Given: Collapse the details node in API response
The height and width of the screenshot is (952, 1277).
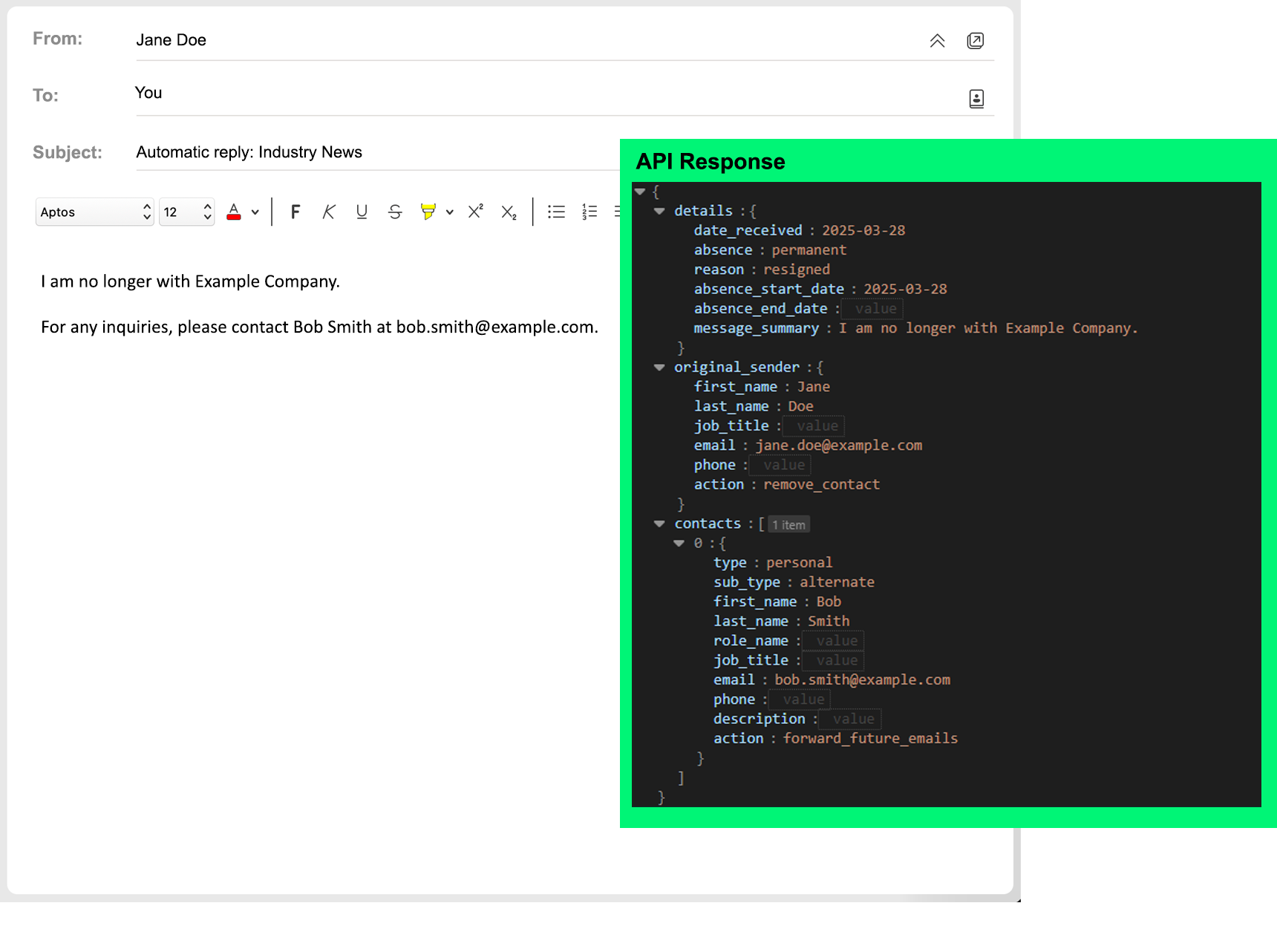Looking at the screenshot, I should (x=659, y=211).
